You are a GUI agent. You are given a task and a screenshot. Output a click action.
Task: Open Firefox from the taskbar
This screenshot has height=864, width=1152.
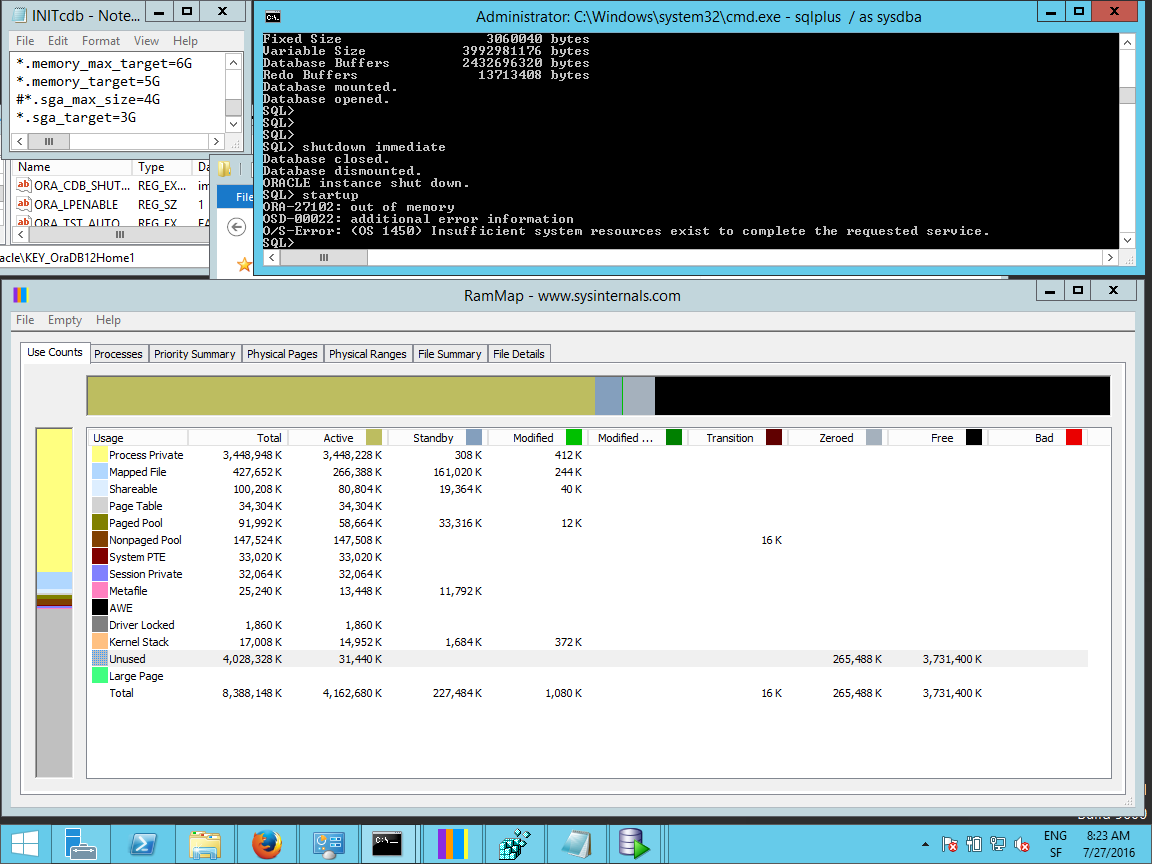267,843
